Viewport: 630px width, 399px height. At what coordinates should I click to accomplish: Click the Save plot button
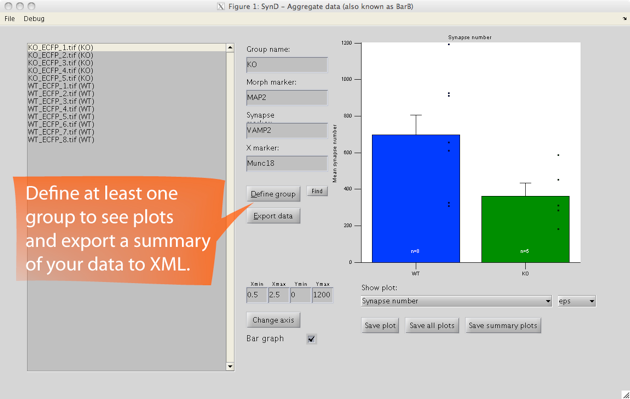380,325
